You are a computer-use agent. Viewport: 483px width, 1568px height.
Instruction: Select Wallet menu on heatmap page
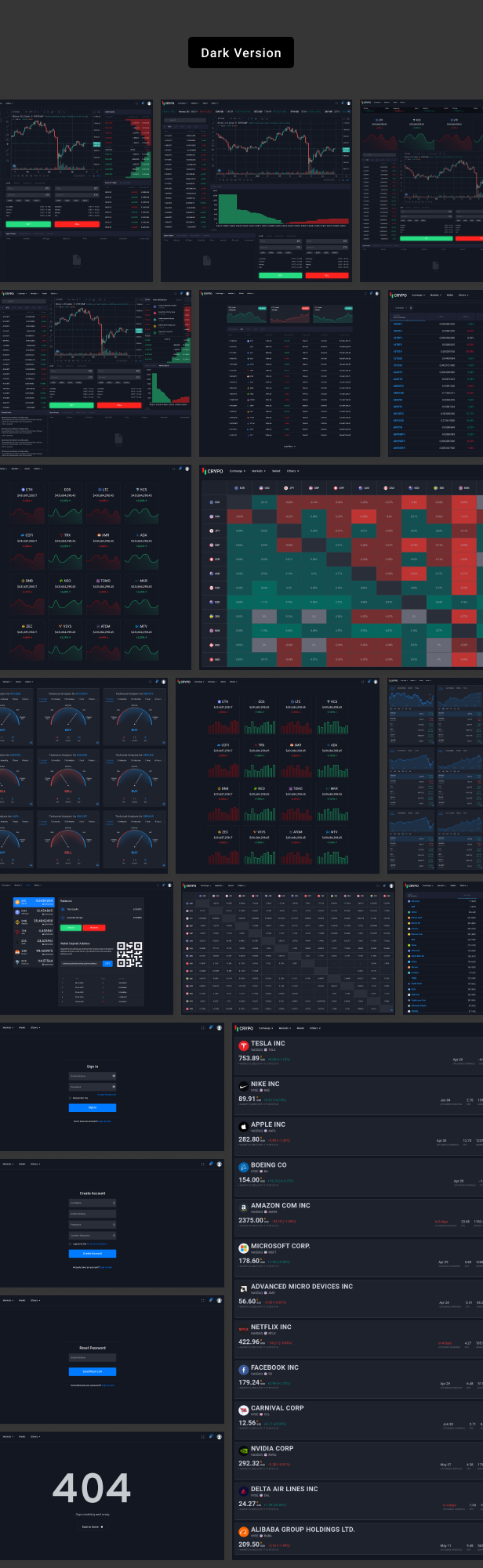pos(276,472)
